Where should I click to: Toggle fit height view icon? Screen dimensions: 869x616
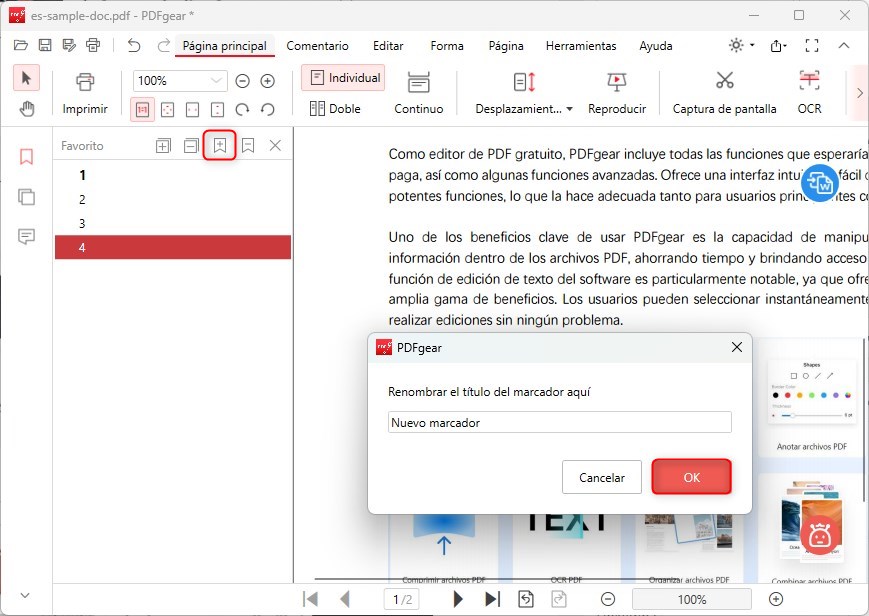click(x=217, y=110)
